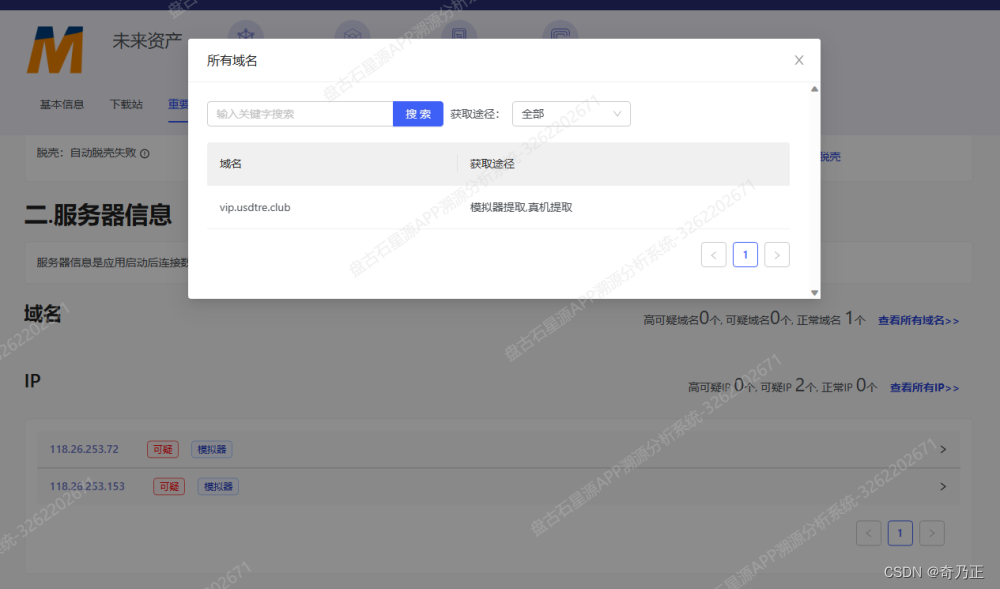This screenshot has height=589, width=1000.
Task: Expand the 118.26.253.153 row chevron
Action: point(943,486)
